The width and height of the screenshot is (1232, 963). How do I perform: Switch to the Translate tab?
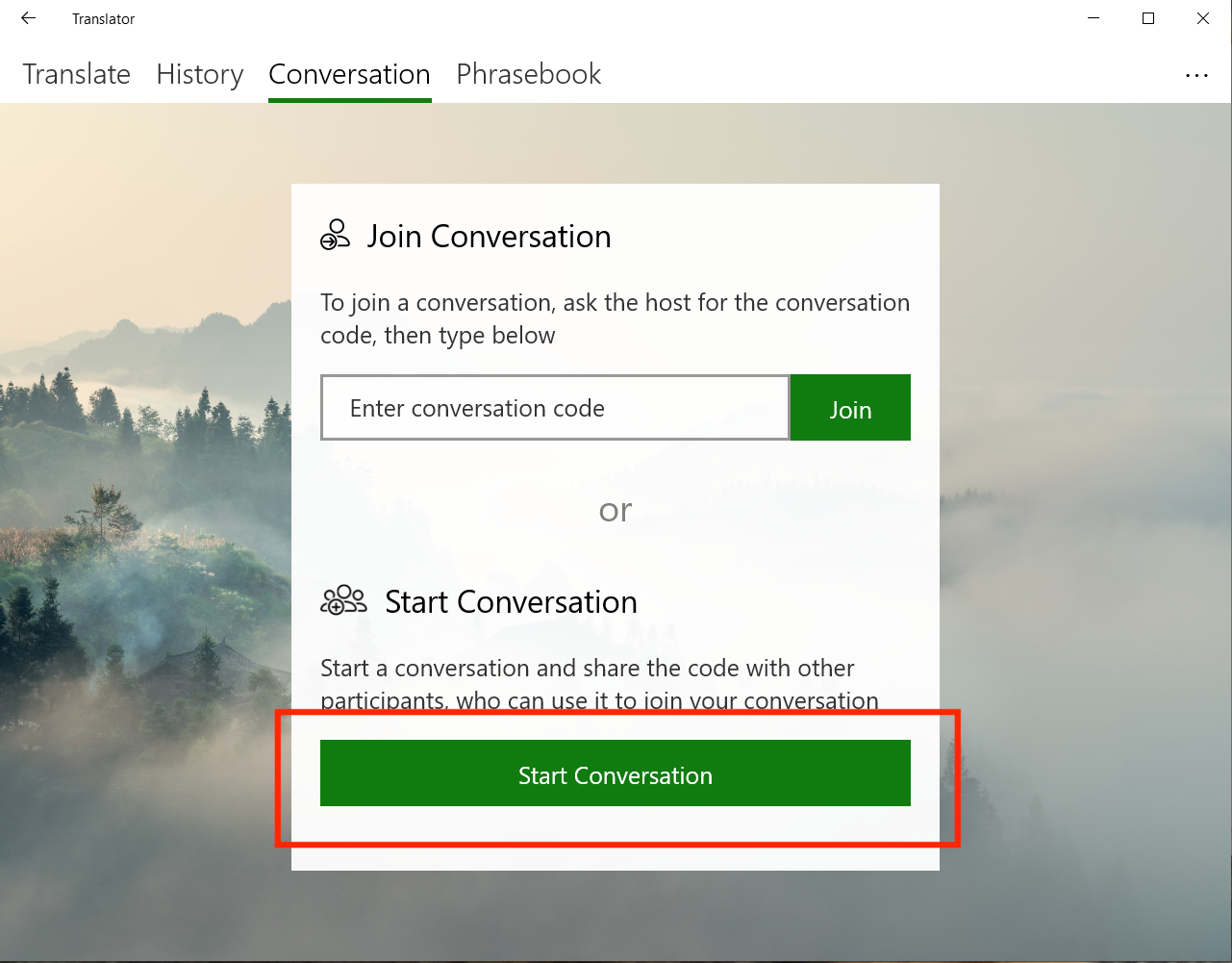pos(77,74)
